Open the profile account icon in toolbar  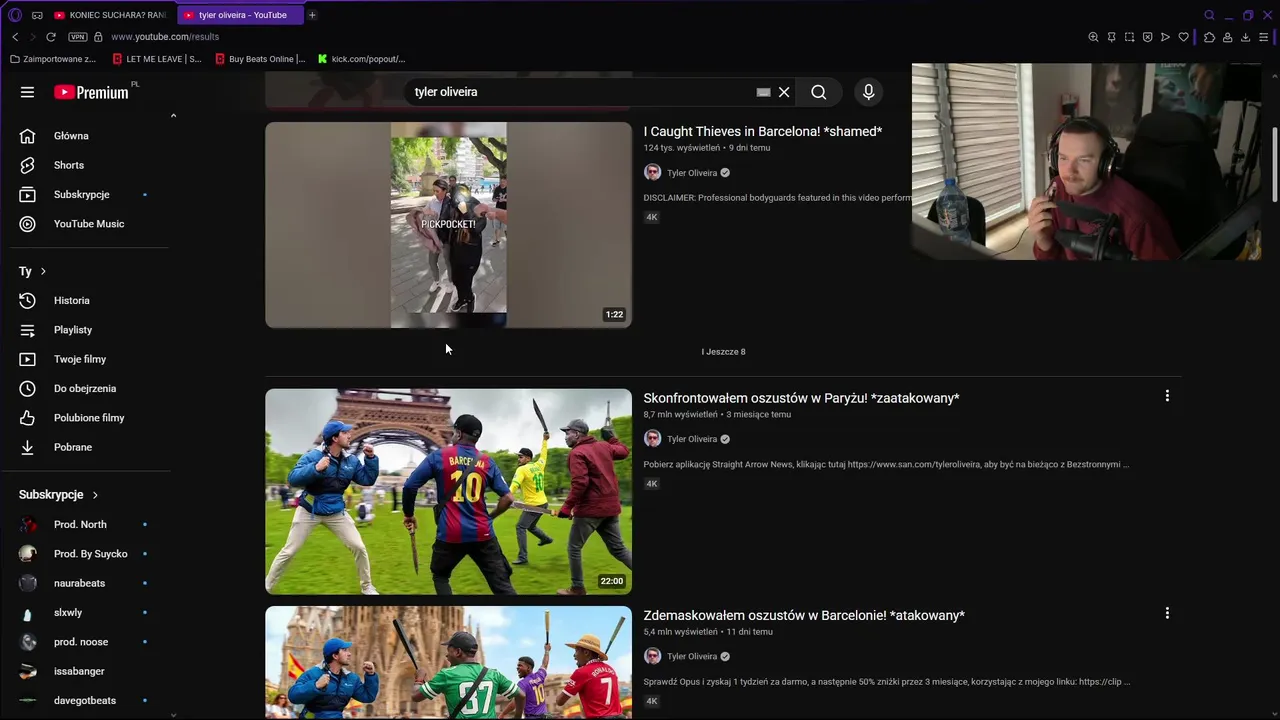(1227, 37)
